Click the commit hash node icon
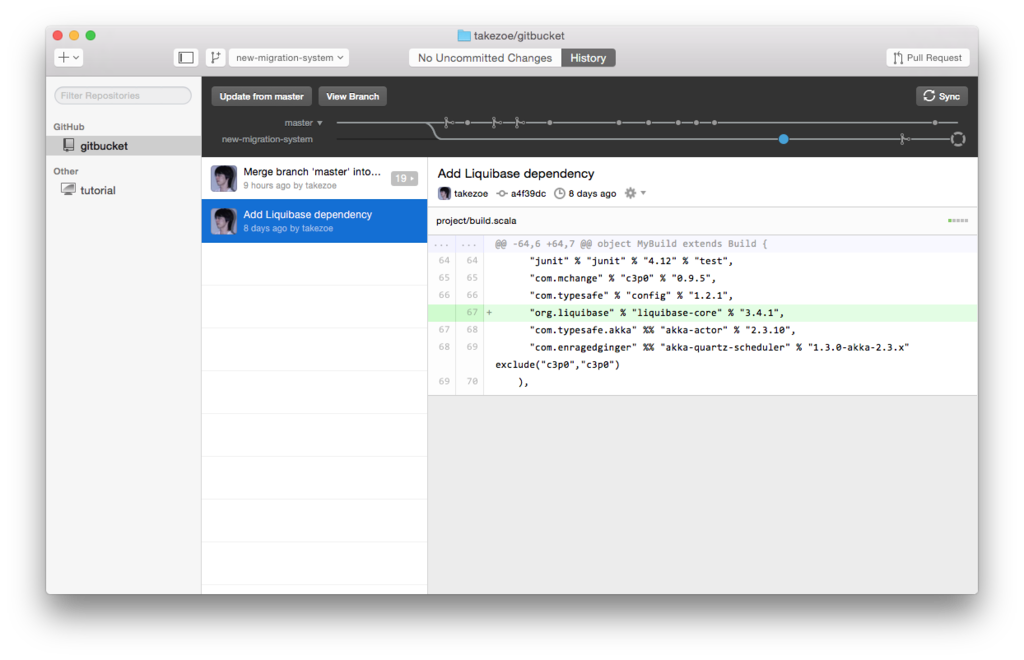 tap(502, 193)
